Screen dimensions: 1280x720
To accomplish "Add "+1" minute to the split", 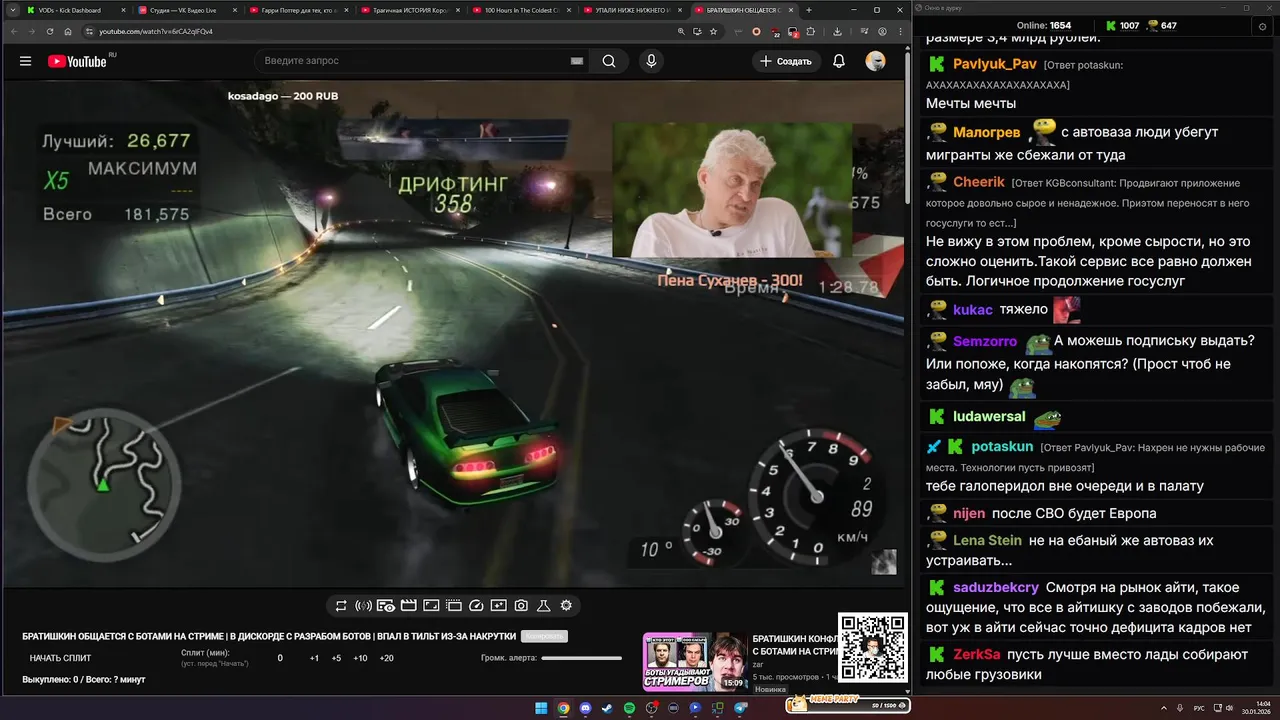I will [314, 658].
